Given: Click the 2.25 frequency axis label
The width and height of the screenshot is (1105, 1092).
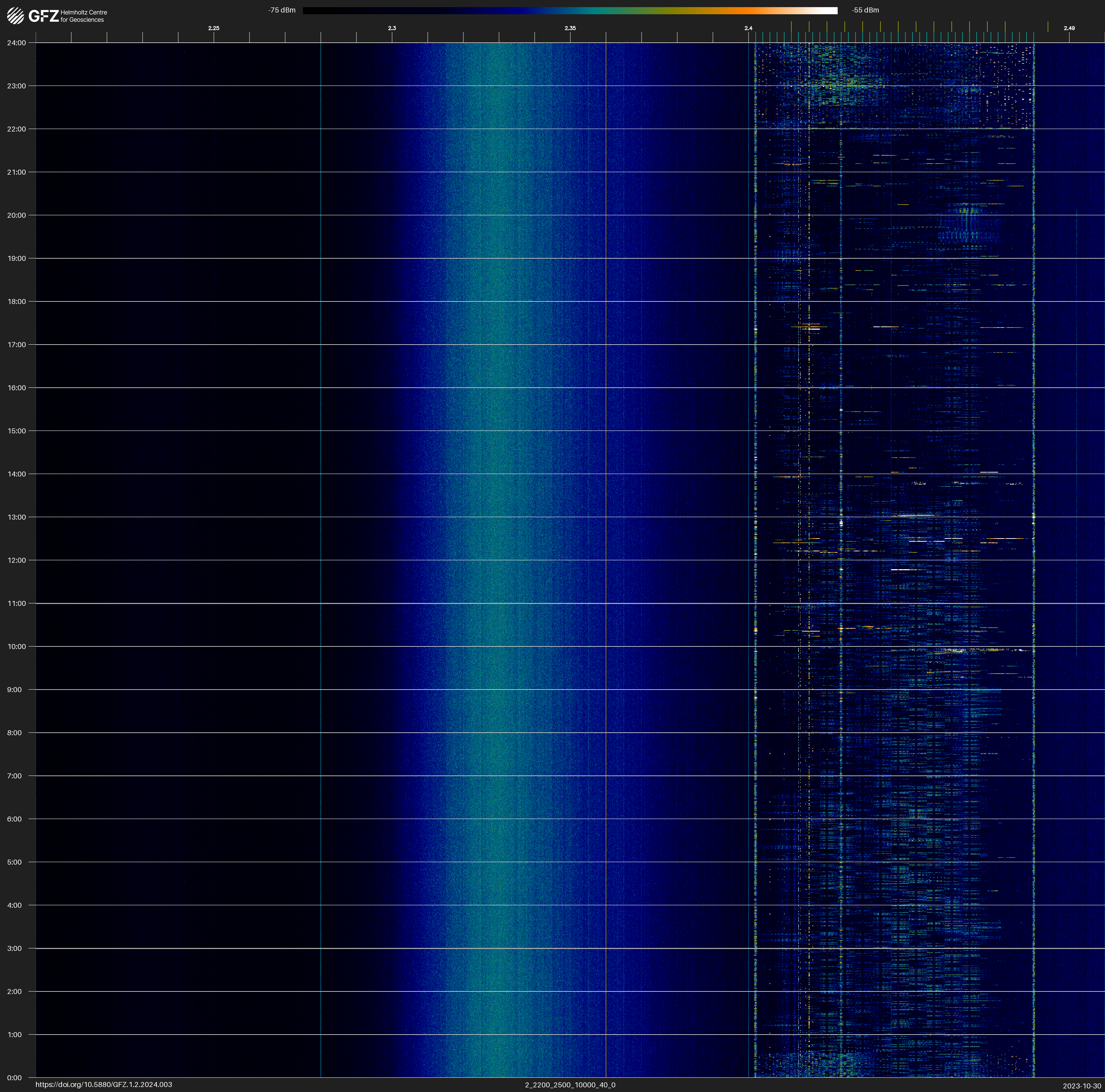Looking at the screenshot, I should [x=213, y=28].
